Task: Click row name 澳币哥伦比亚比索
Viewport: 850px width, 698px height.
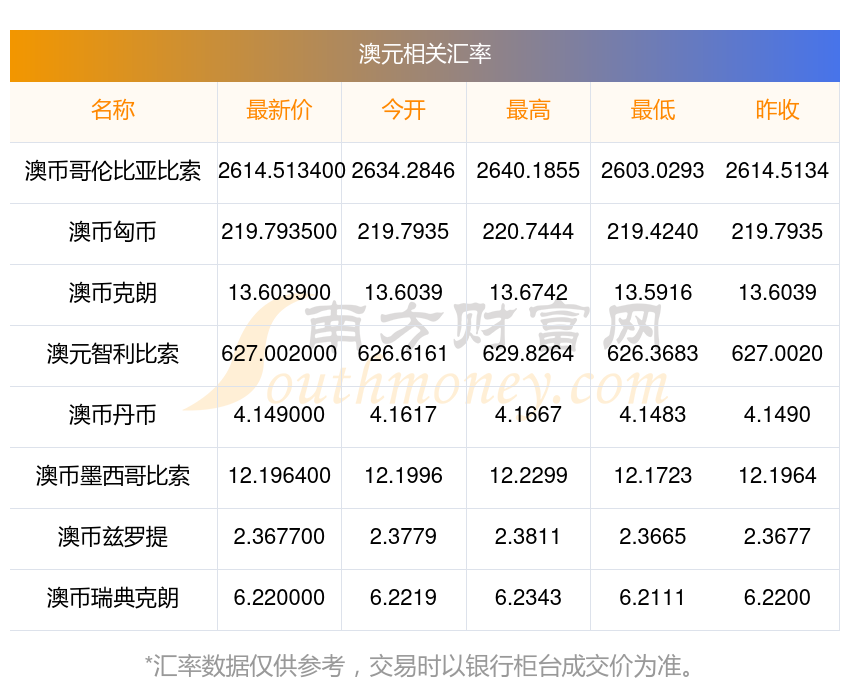Action: (113, 171)
